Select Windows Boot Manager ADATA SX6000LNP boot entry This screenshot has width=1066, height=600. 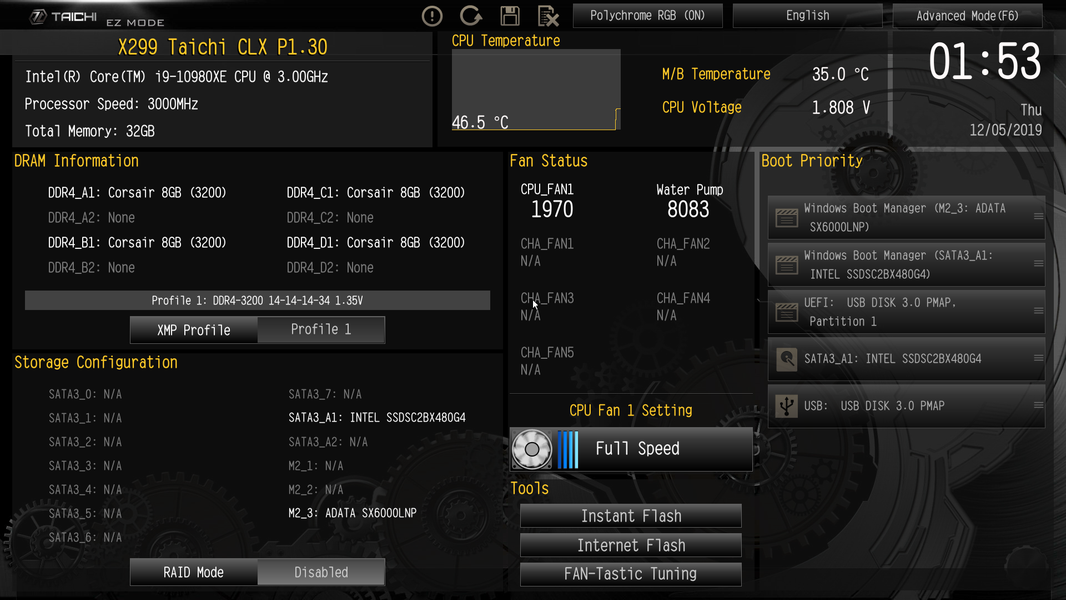(x=906, y=217)
